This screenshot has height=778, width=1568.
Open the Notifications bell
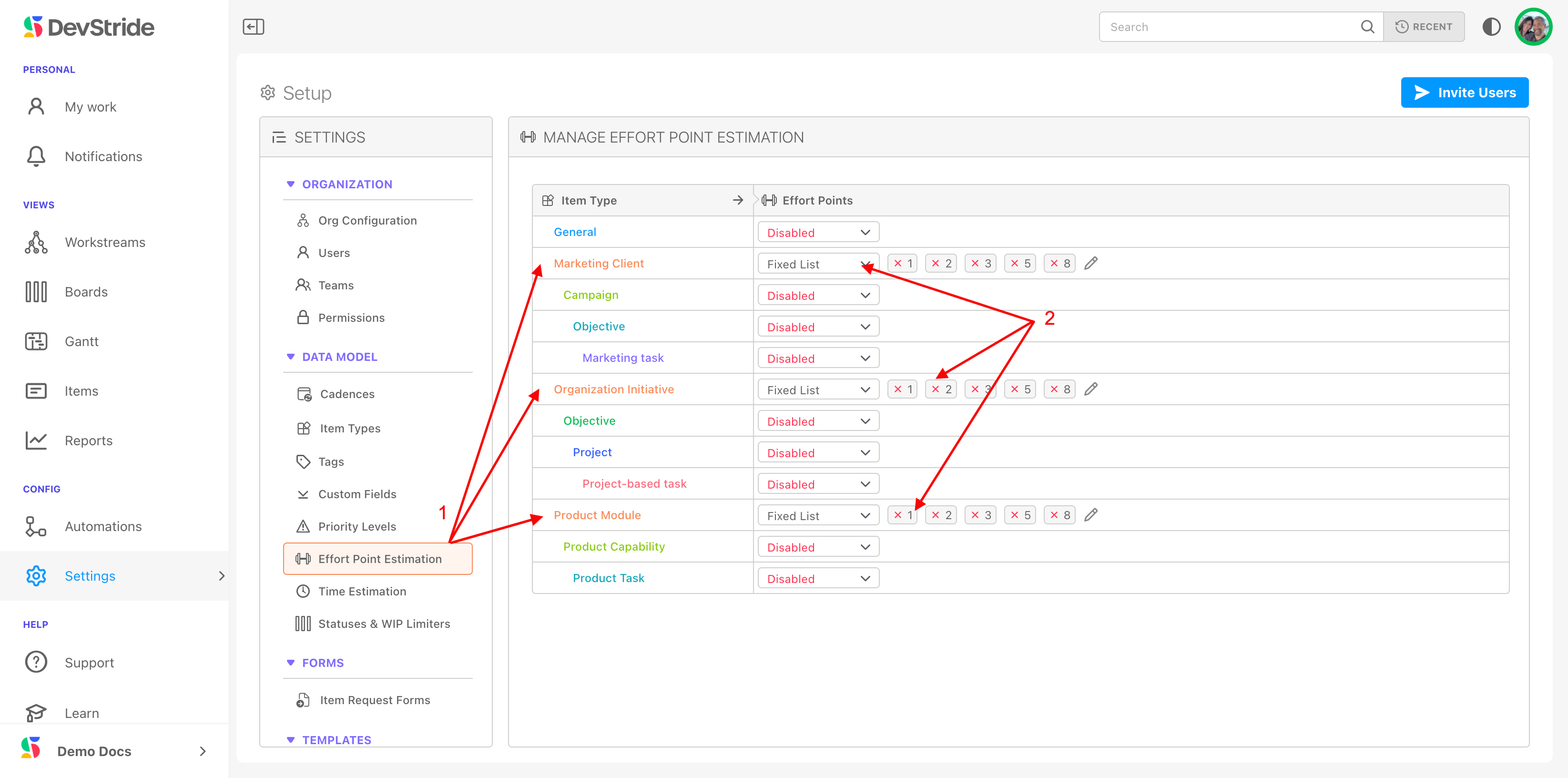37,156
